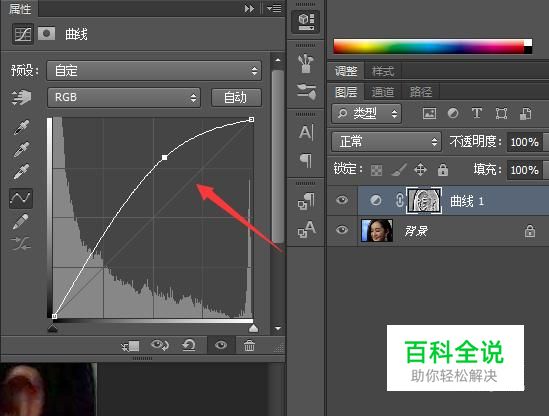Open the 类型 layer filter dropdown
549x416 pixels.
(x=367, y=113)
